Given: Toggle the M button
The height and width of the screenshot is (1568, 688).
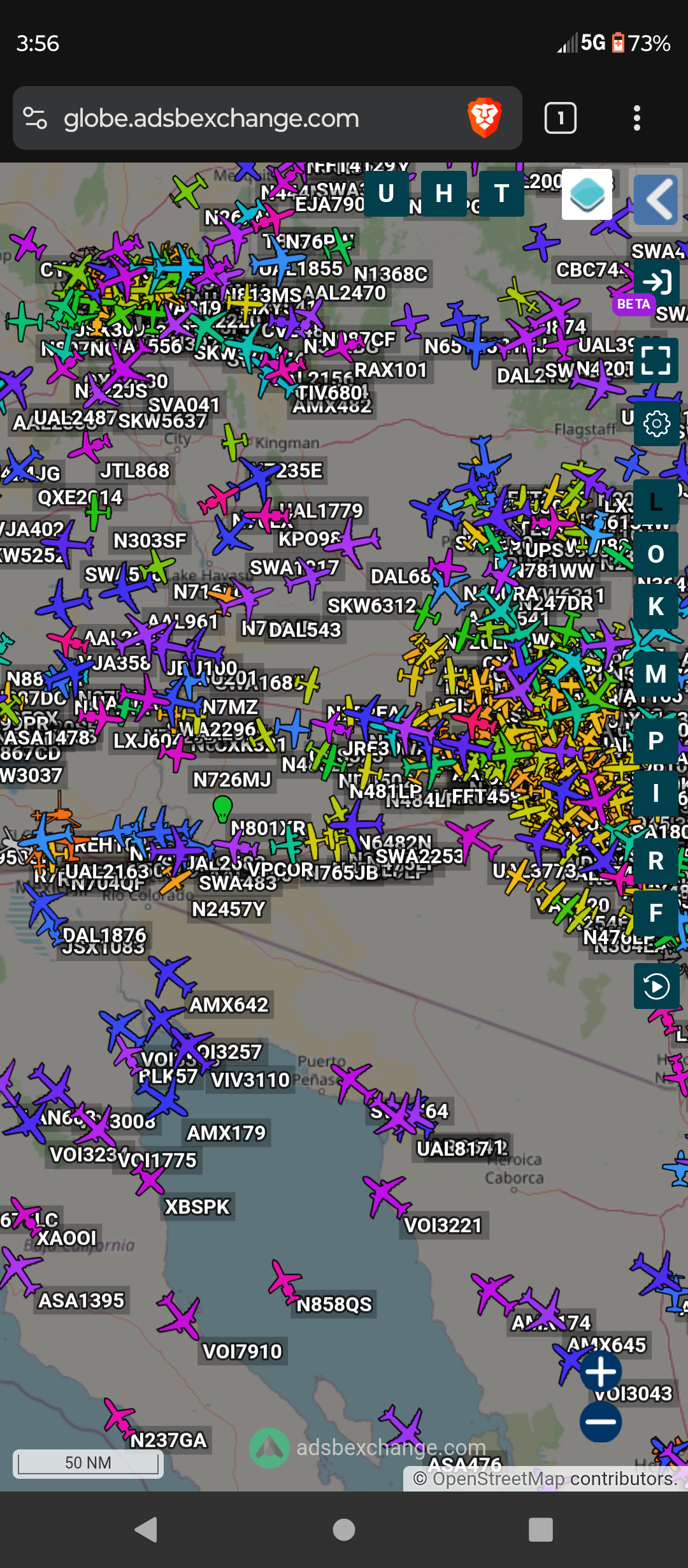Looking at the screenshot, I should 656,674.
